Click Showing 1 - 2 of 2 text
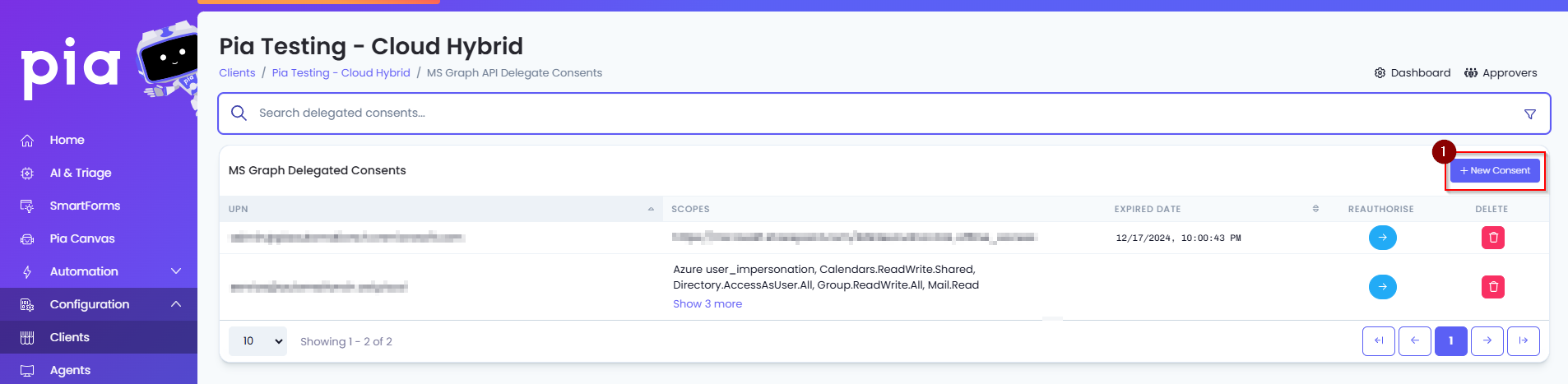The width and height of the screenshot is (1568, 384). click(x=346, y=341)
